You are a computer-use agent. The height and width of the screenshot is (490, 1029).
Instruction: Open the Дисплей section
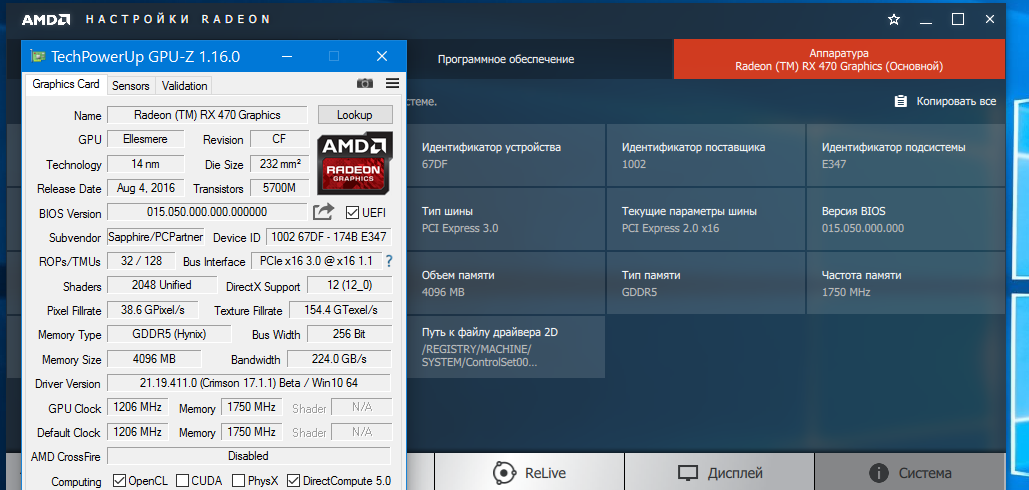719,472
